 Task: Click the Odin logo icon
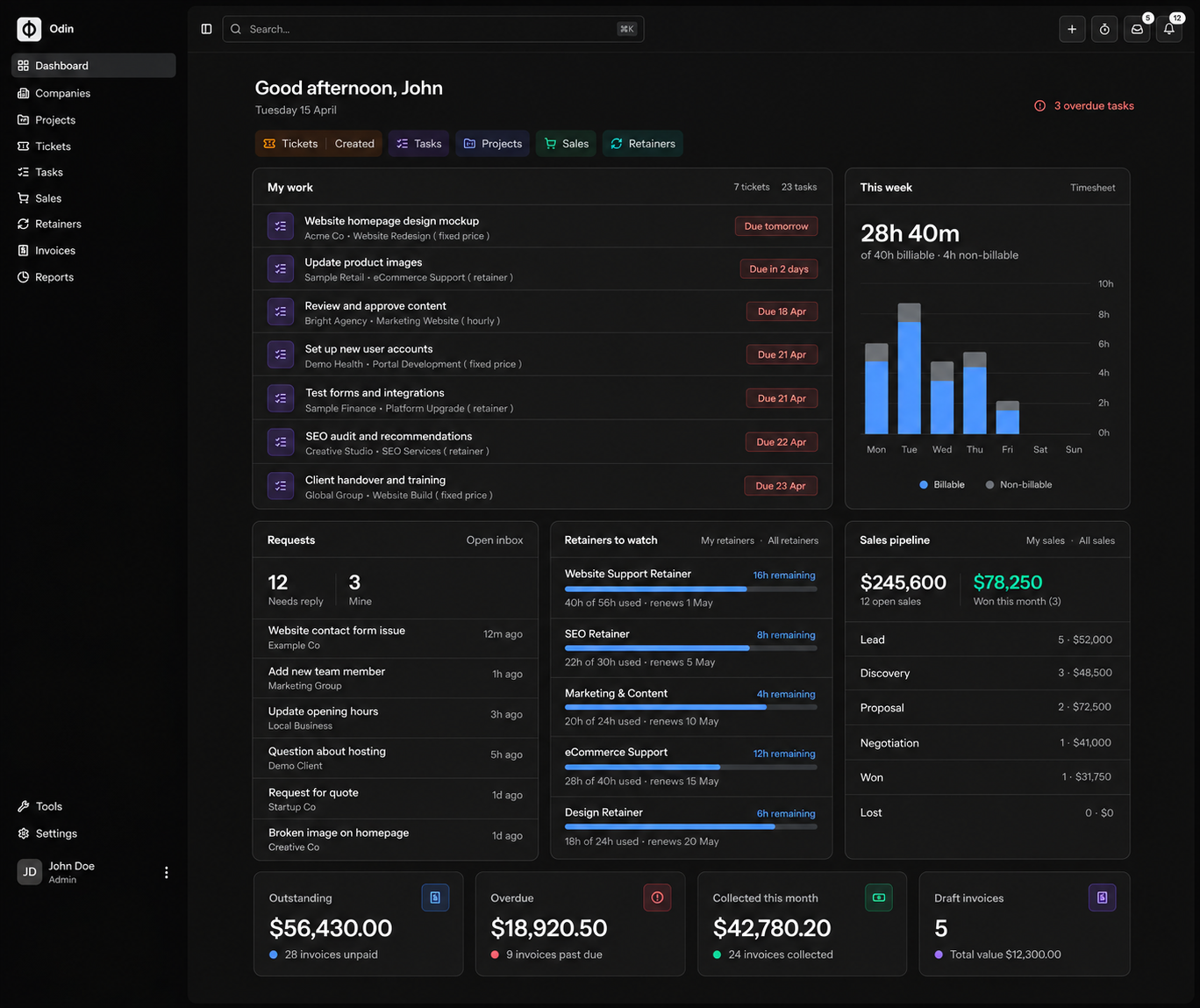pos(29,29)
